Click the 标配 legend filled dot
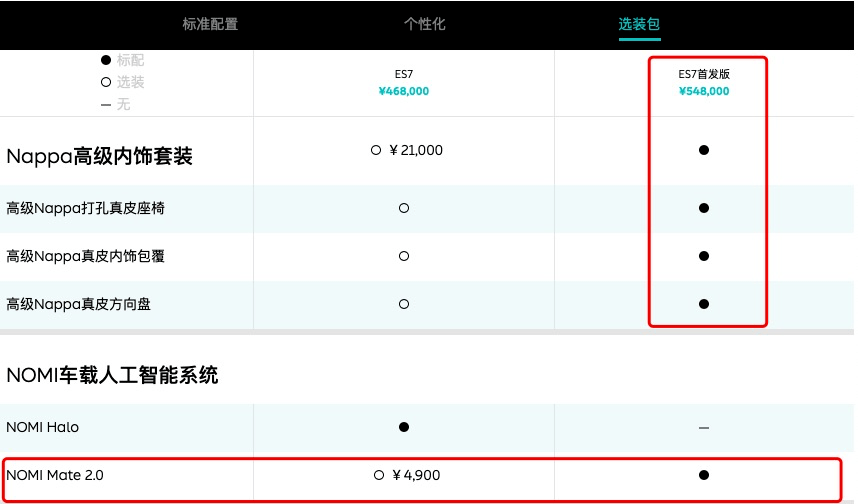Image resolution: width=858 pixels, height=504 pixels. (106, 60)
